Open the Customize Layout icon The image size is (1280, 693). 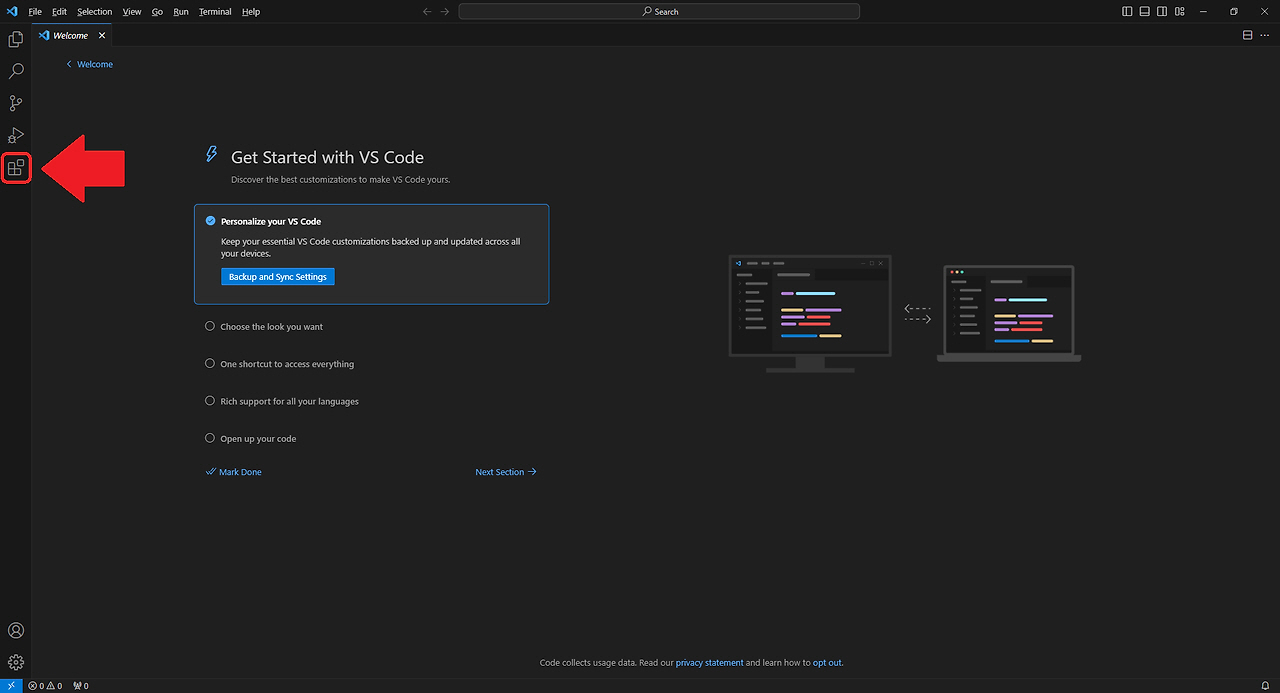[x=1180, y=11]
